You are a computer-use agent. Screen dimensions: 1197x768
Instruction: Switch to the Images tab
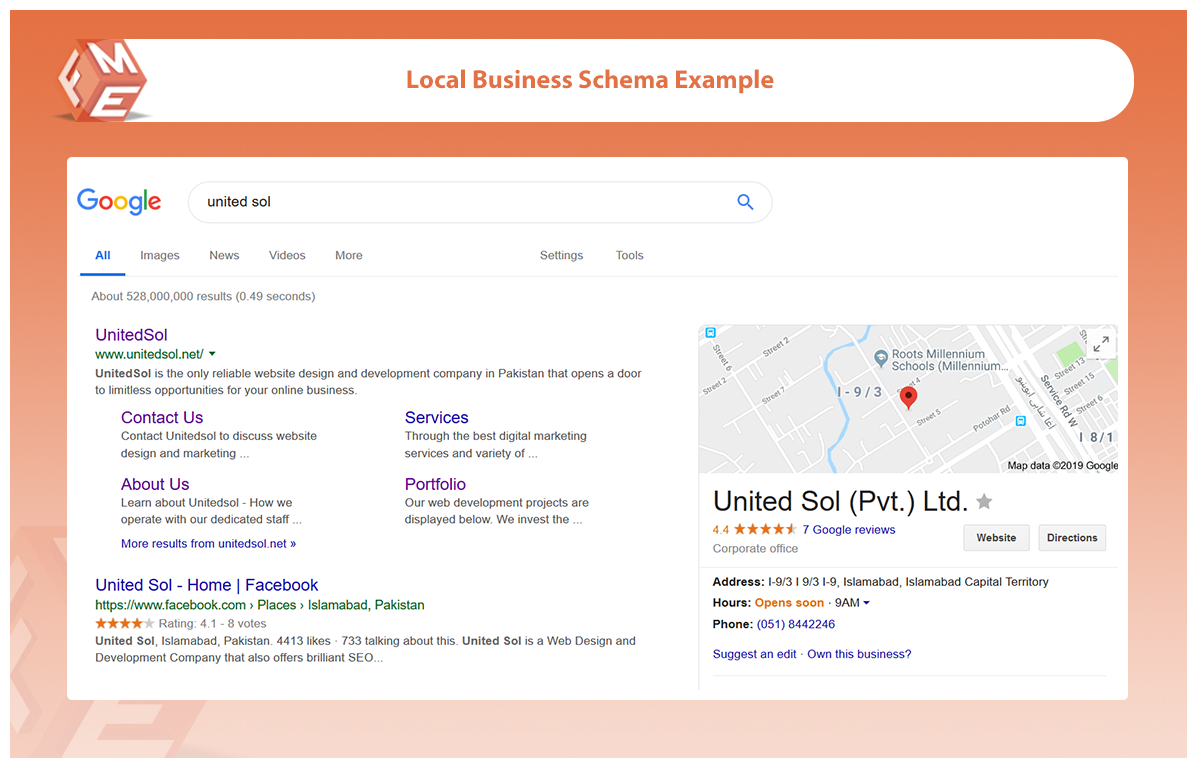point(160,256)
